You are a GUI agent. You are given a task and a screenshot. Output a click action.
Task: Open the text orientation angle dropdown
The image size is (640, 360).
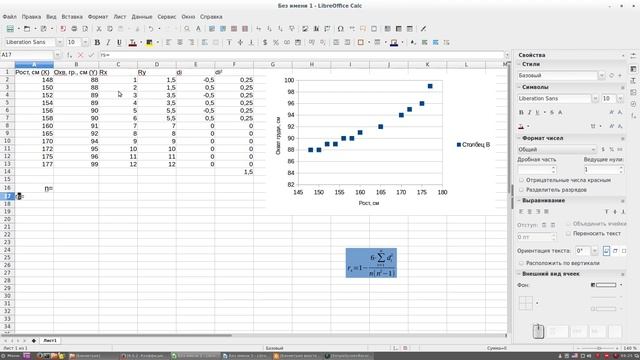click(594, 251)
